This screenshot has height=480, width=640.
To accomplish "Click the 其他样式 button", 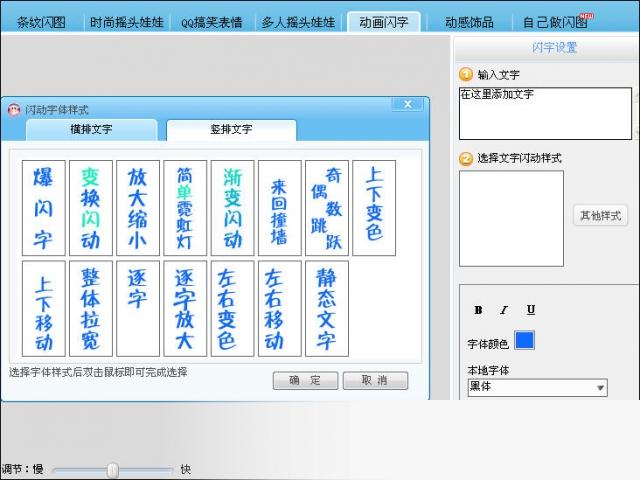I will (600, 215).
